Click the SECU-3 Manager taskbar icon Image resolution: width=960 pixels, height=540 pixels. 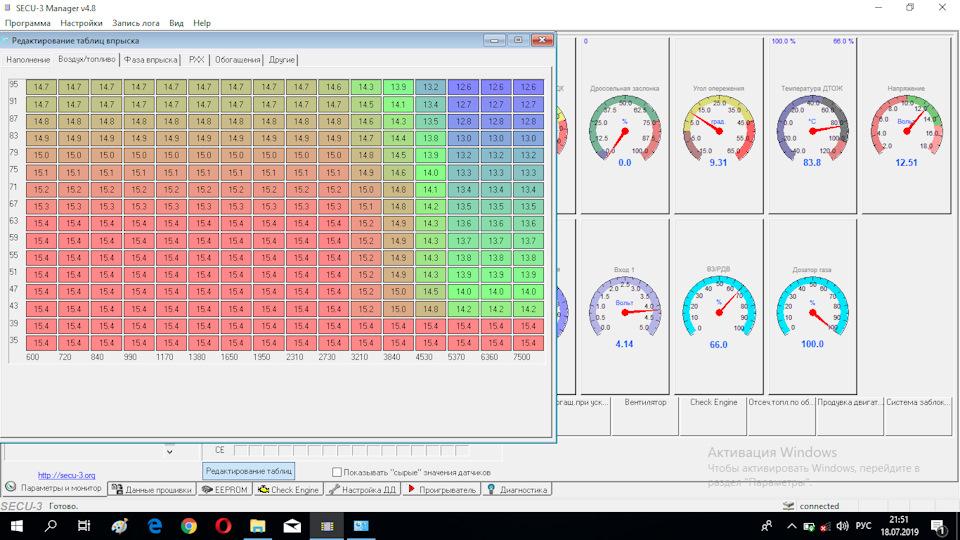click(327, 526)
